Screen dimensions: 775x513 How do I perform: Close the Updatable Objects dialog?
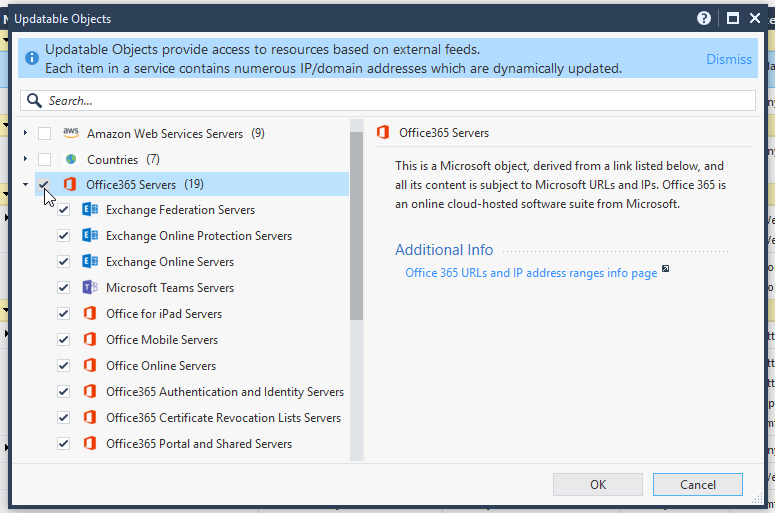click(755, 19)
